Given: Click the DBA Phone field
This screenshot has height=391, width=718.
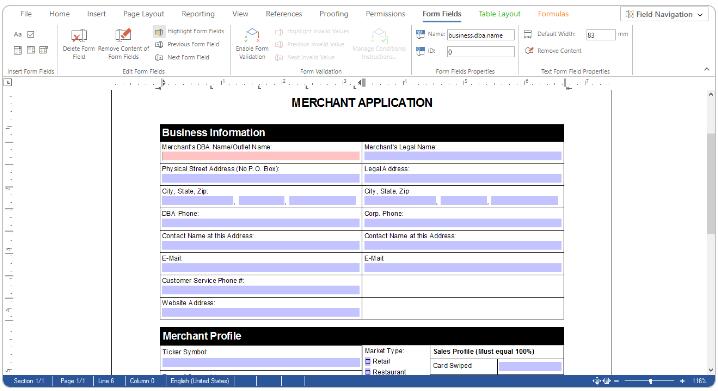Looking at the screenshot, I should click(x=261, y=223).
